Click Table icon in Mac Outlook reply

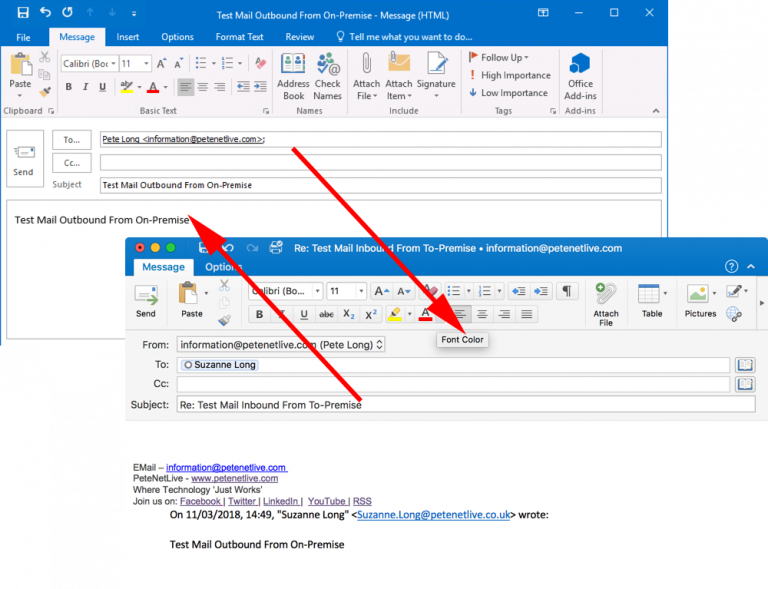(651, 301)
